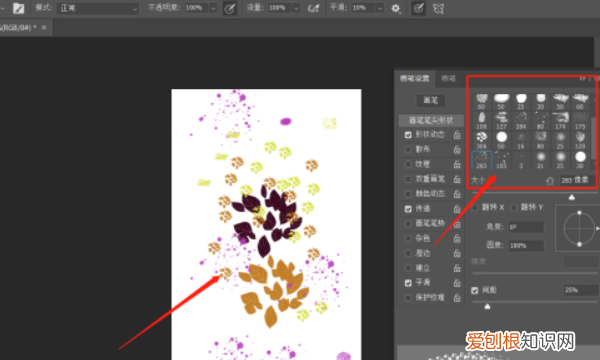Enable airbrush build-up icon
The image size is (600, 360).
[x=313, y=8]
